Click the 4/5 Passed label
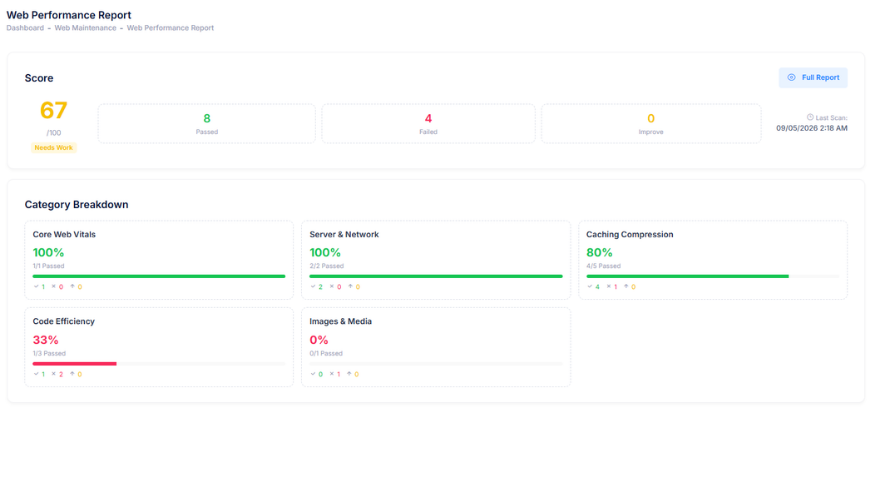 [x=603, y=266]
